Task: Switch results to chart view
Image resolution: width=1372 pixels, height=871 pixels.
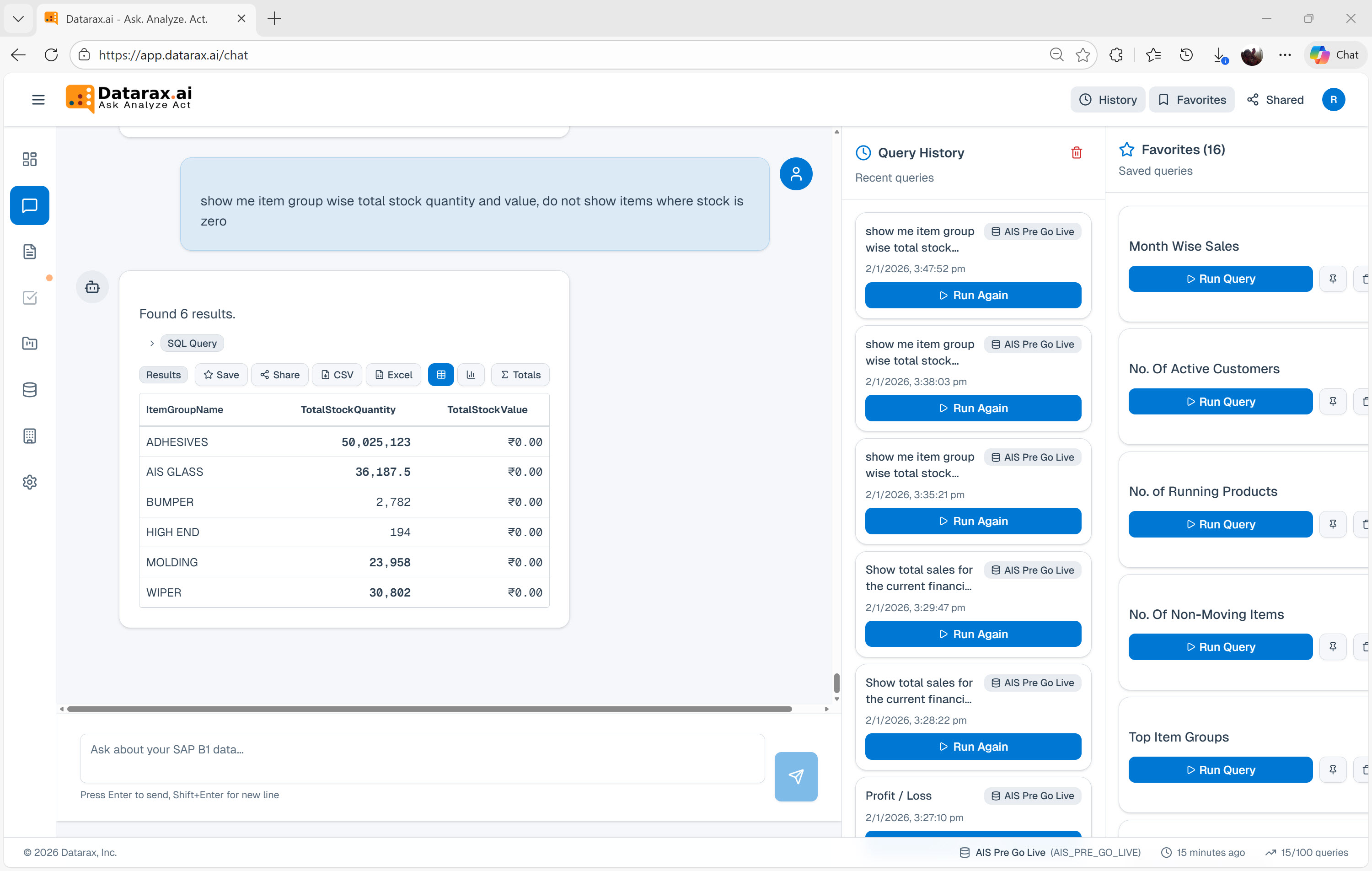Action: pyautogui.click(x=470, y=375)
